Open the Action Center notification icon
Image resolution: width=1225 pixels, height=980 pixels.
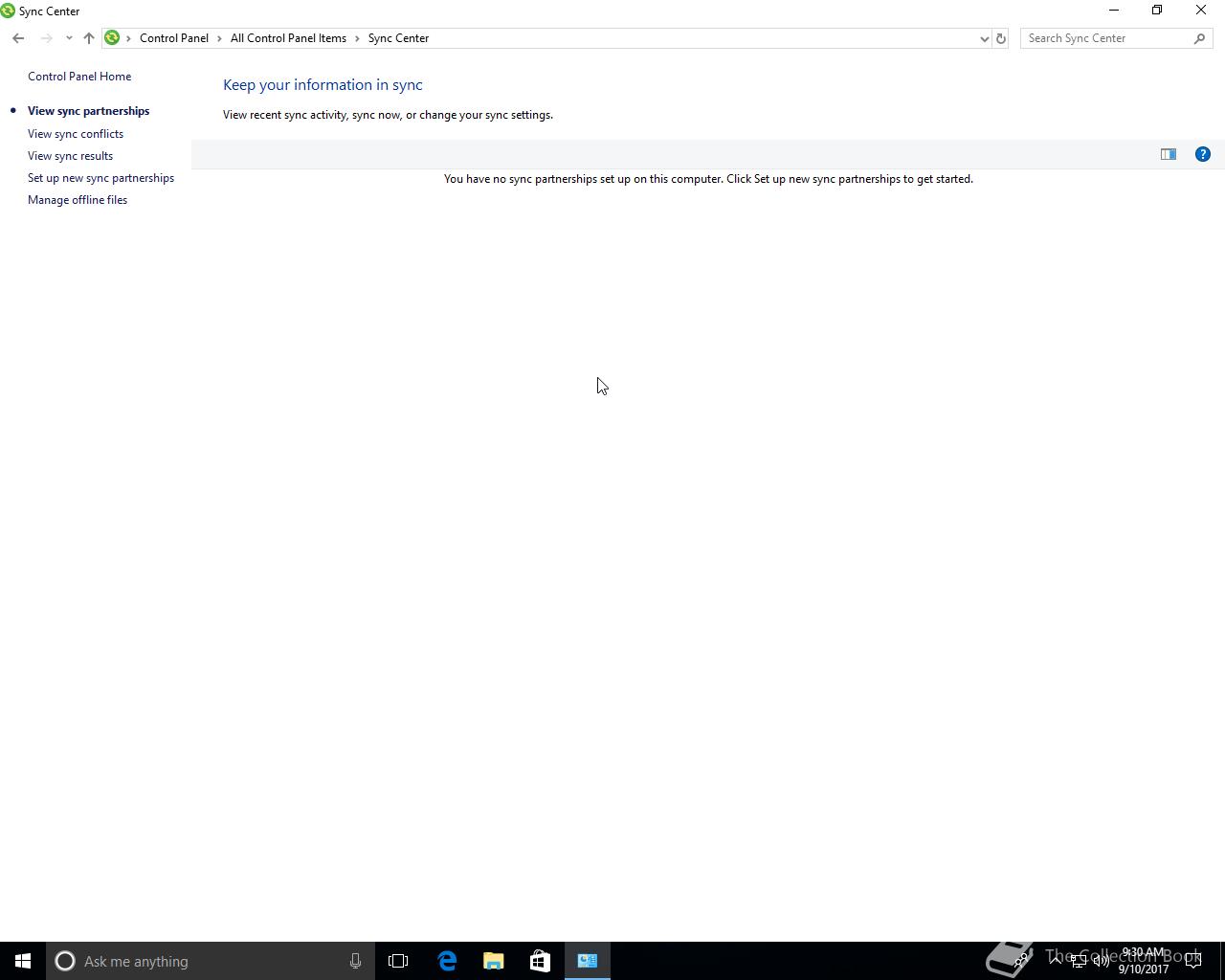pos(1193,961)
